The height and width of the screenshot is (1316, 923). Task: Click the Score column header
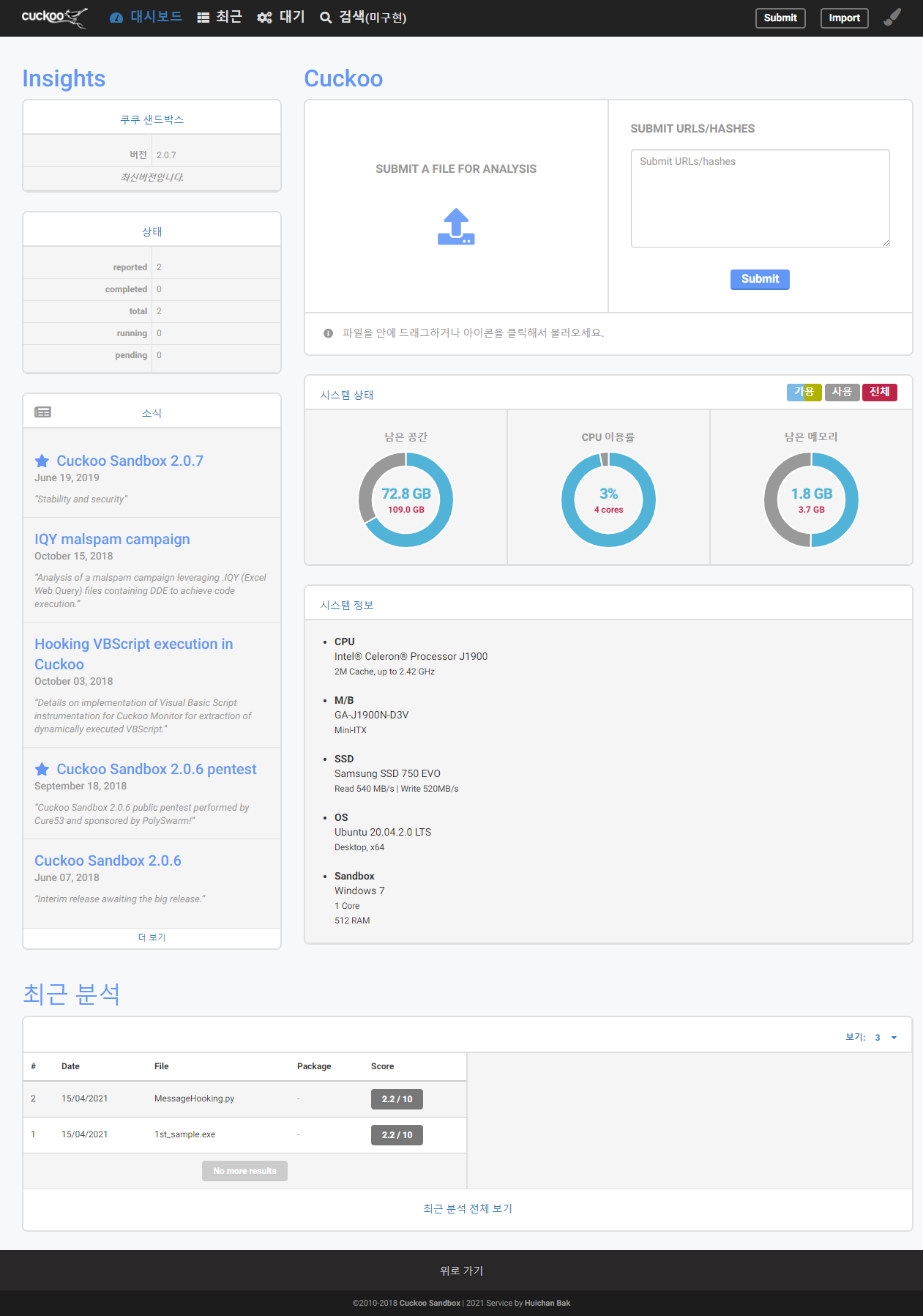coord(382,1066)
